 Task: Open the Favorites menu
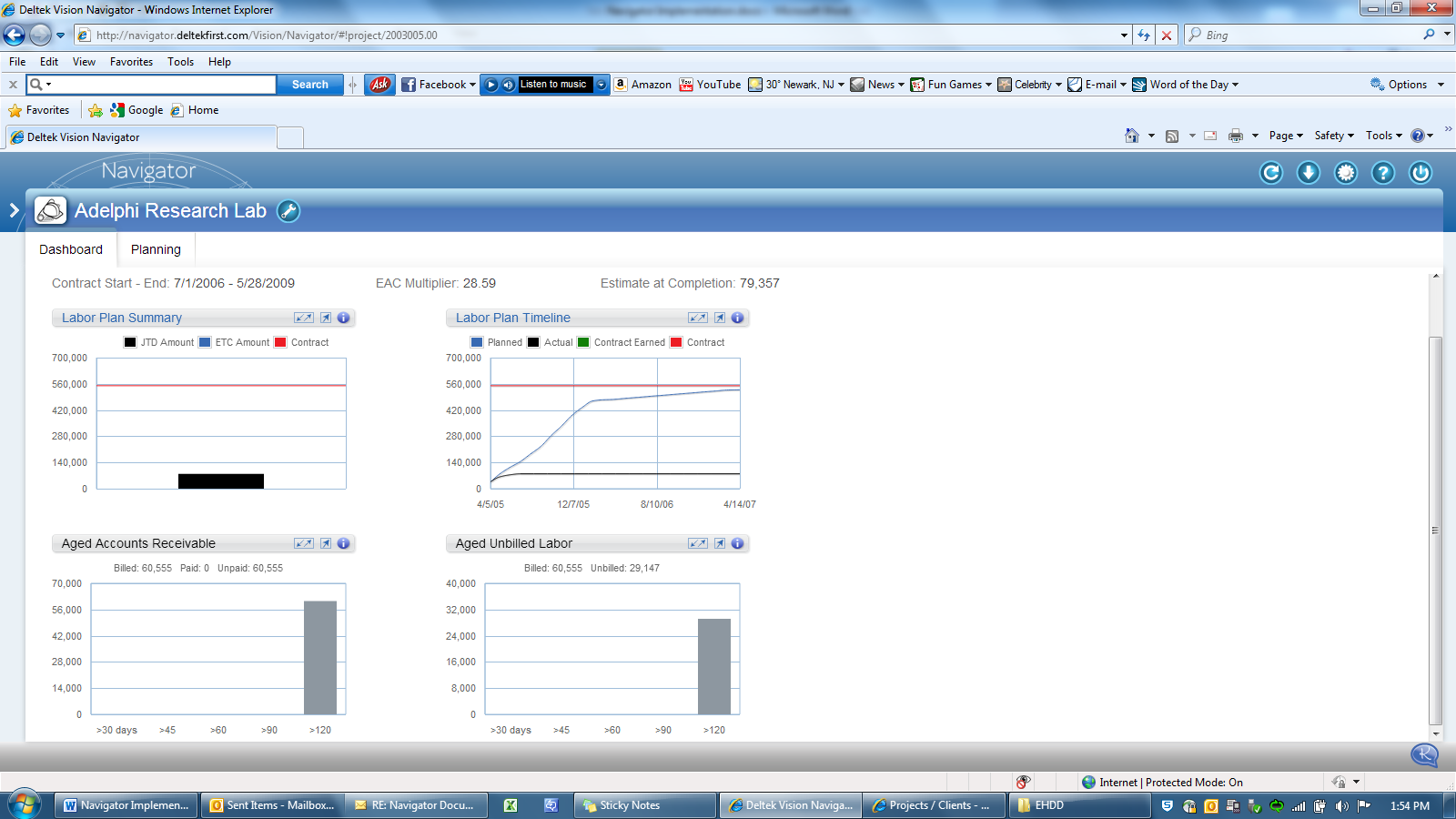coord(131,61)
